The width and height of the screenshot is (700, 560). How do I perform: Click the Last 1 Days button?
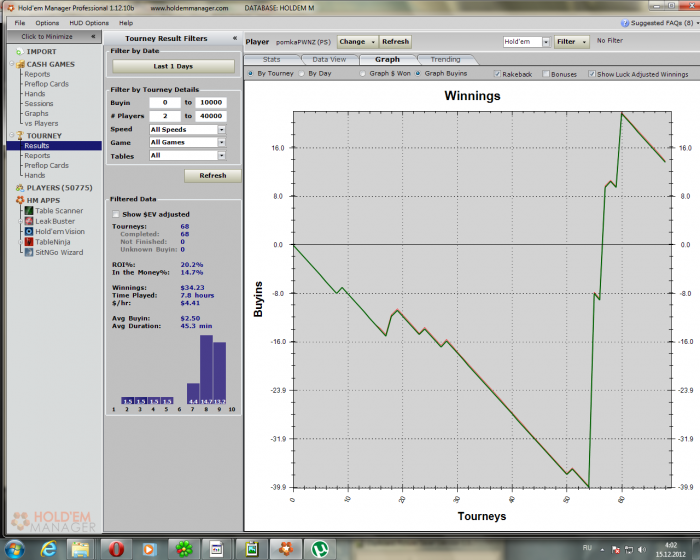point(173,66)
